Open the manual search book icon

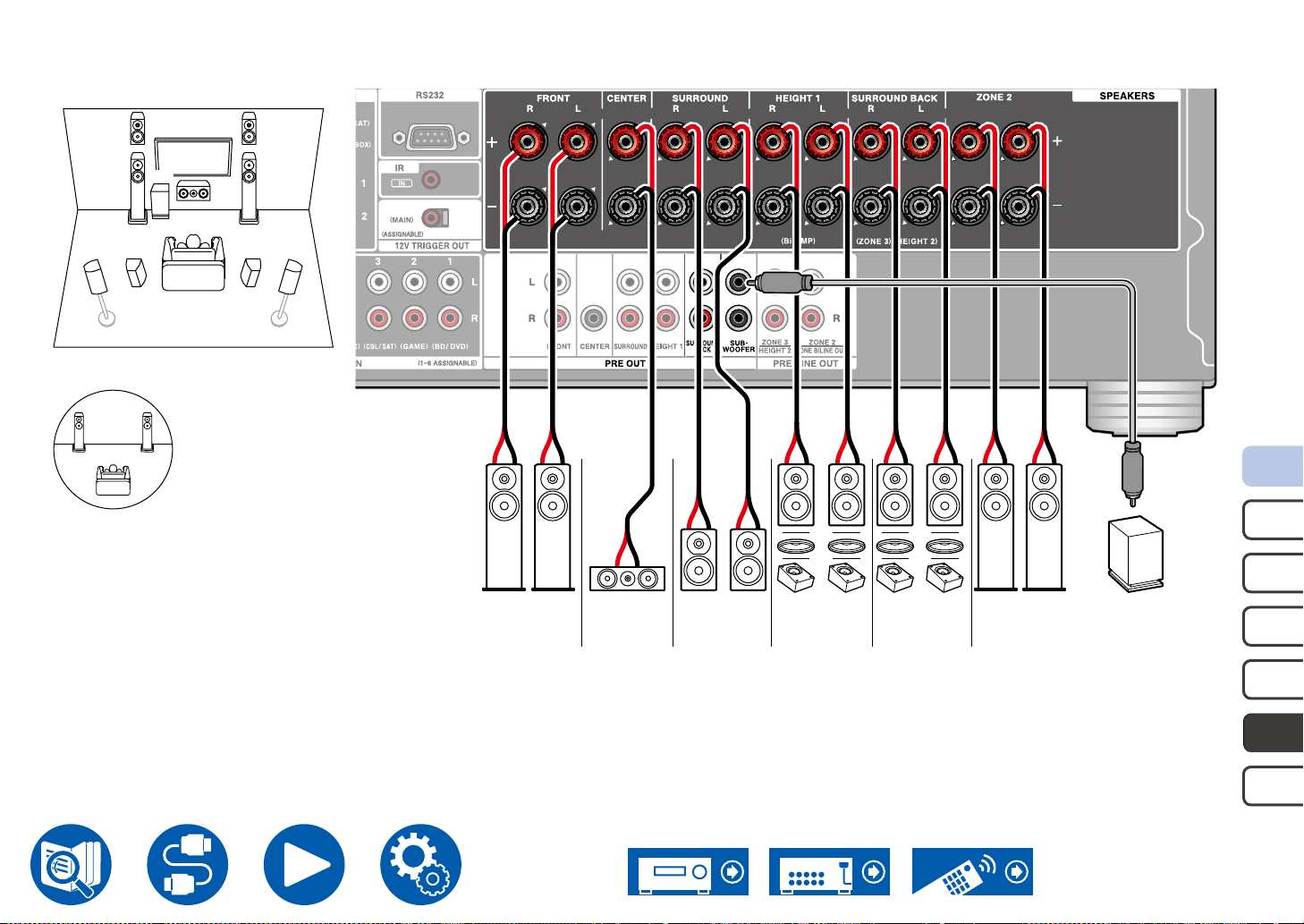pos(72,865)
